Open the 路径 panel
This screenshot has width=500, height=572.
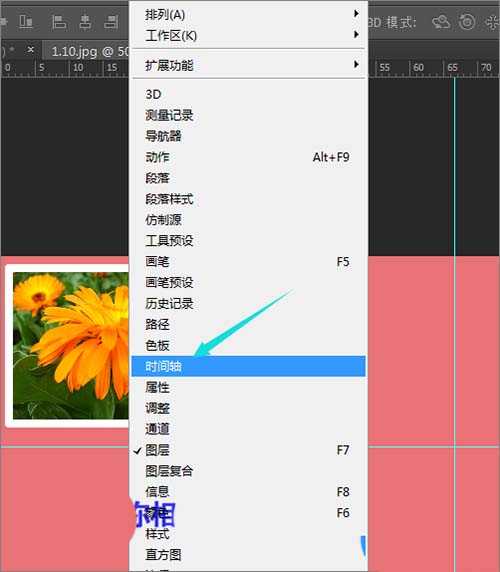(x=248, y=324)
